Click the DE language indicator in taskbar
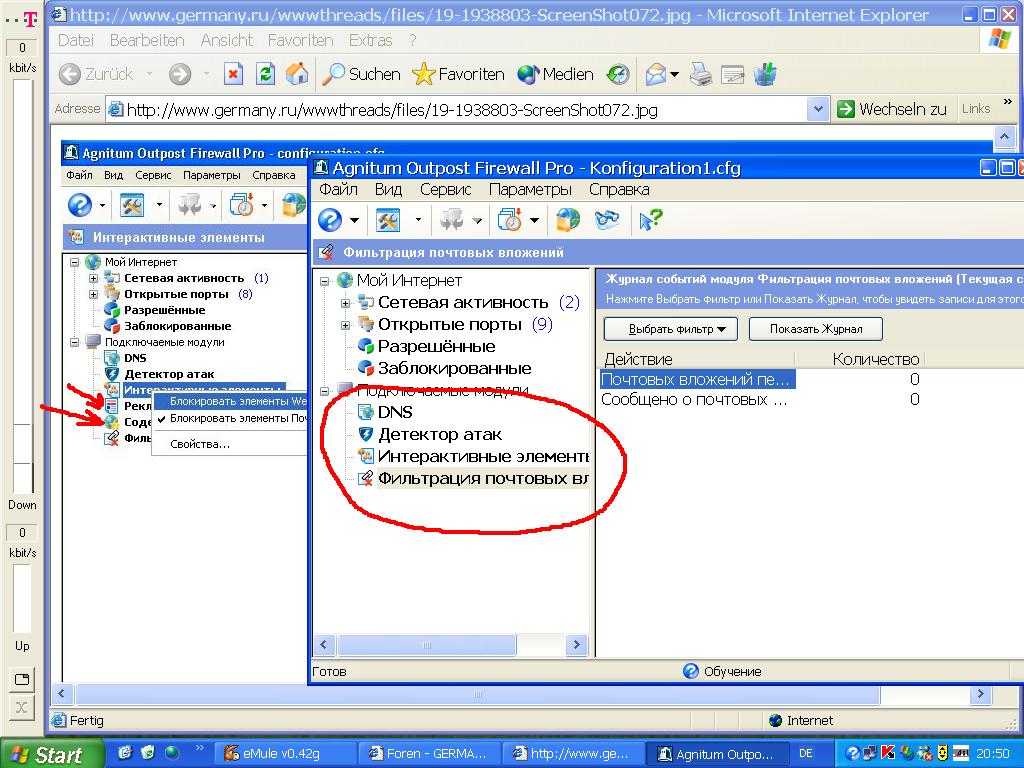 tap(805, 754)
